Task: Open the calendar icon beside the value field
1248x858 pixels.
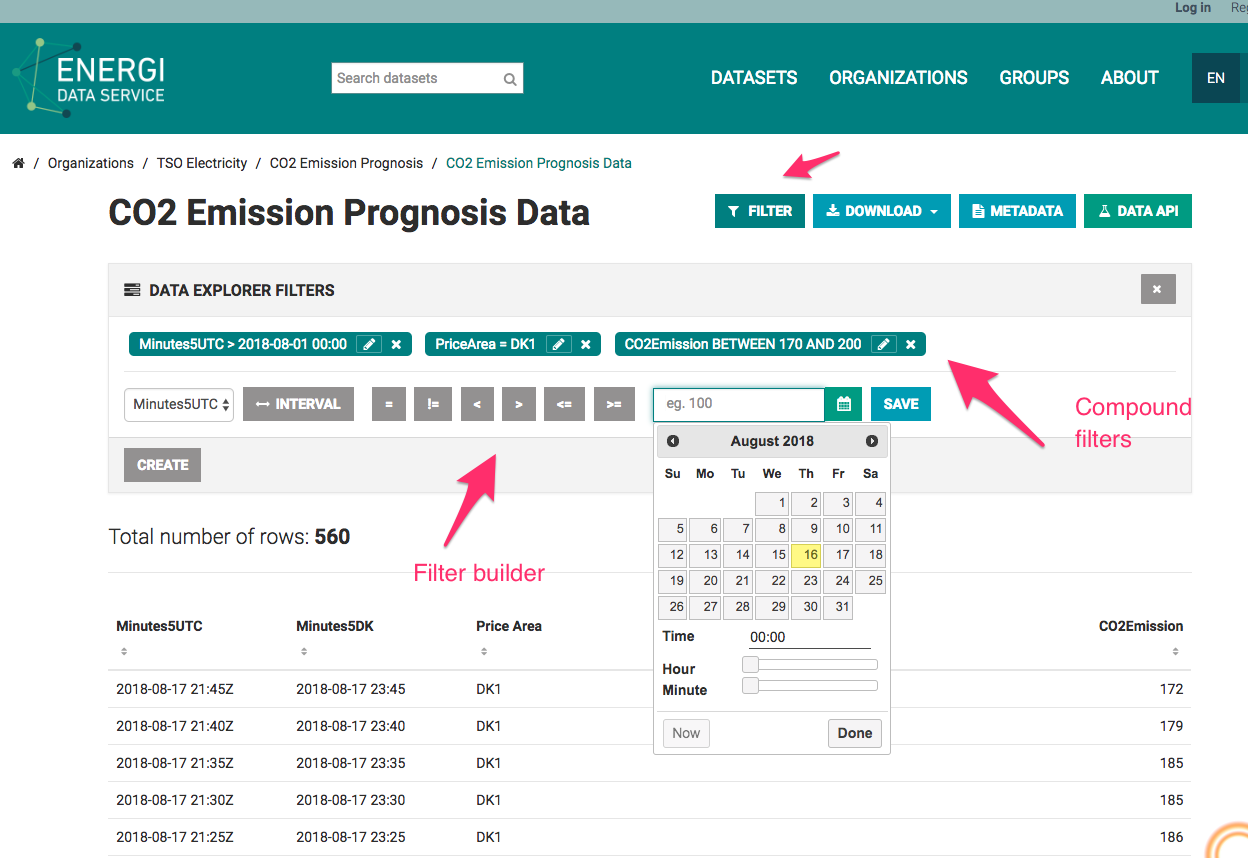Action: pos(843,404)
